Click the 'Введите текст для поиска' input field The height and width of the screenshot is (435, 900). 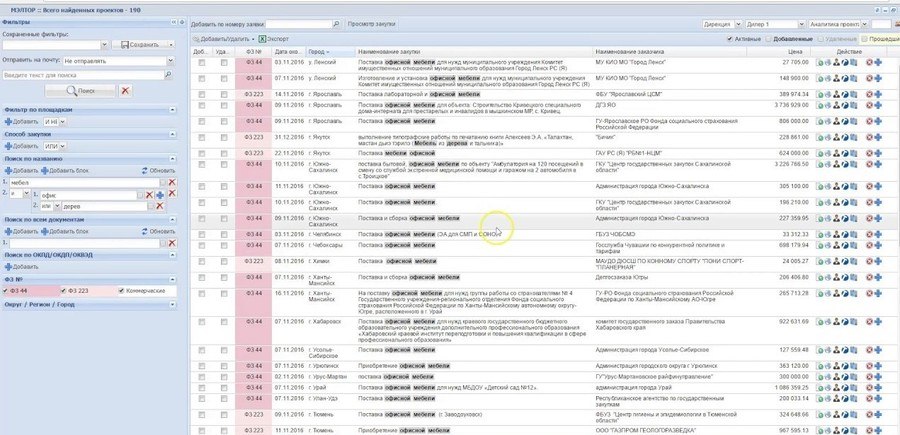(83, 75)
